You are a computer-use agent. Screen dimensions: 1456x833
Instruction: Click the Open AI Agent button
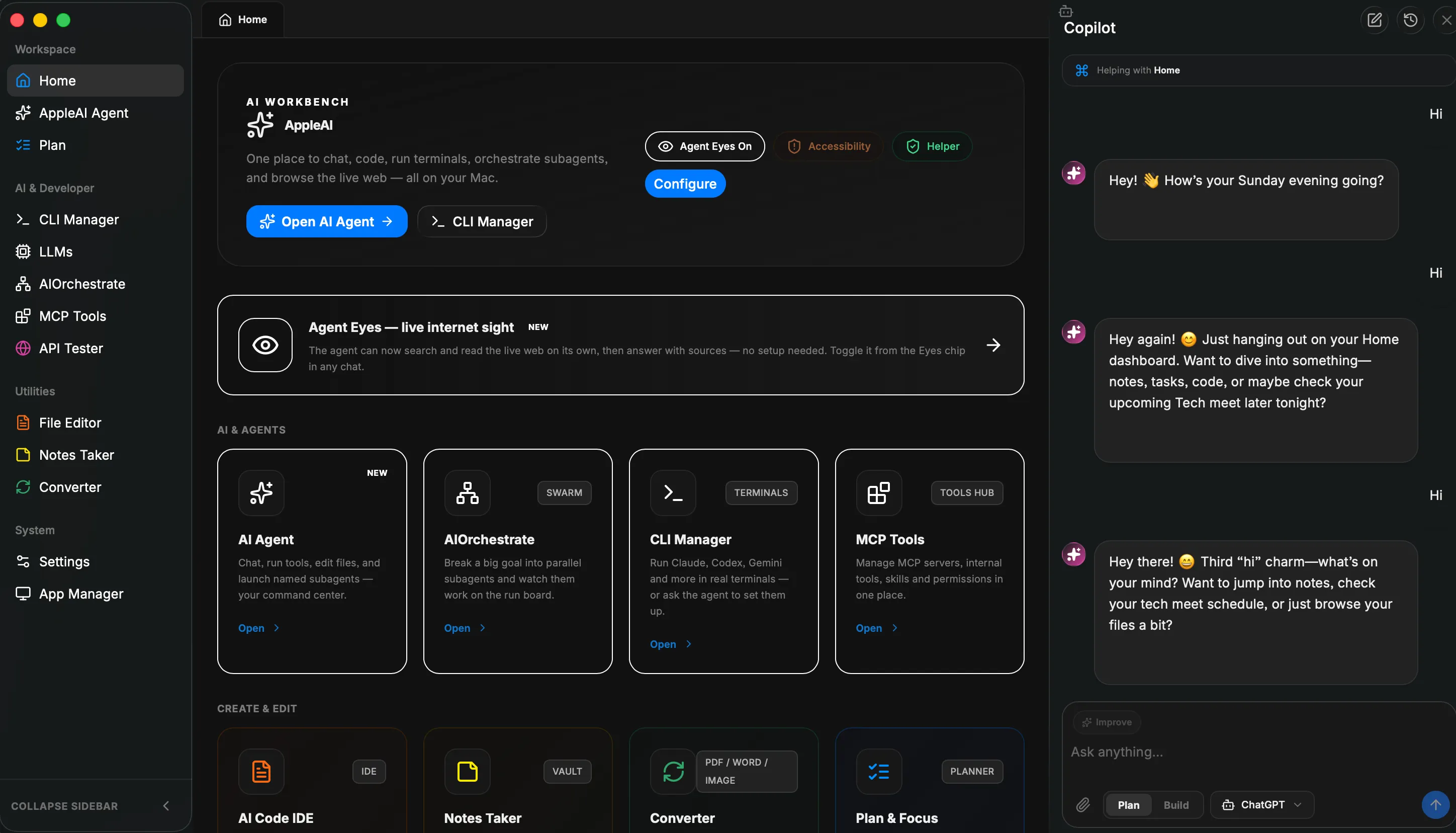tap(327, 221)
